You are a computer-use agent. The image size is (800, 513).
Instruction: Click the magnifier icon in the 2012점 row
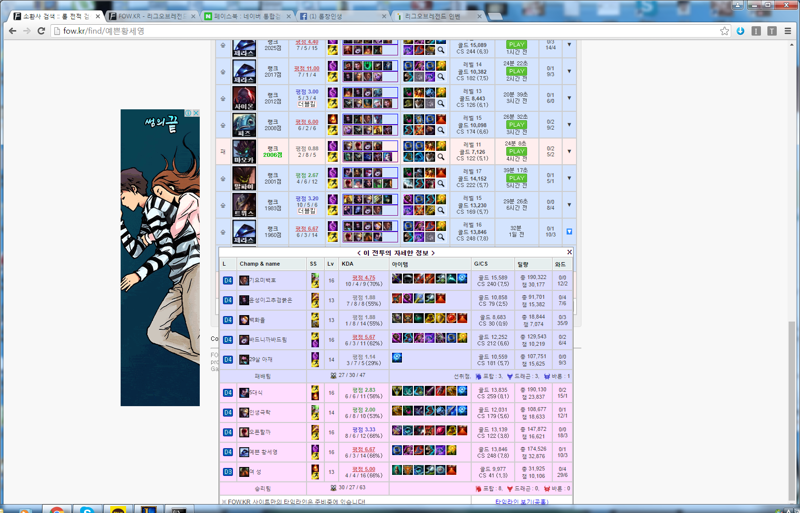click(x=441, y=103)
